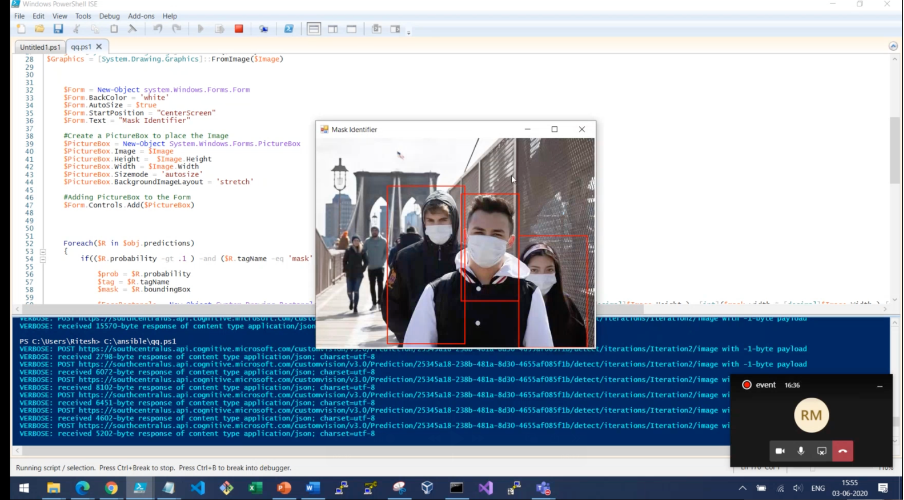Image resolution: width=904 pixels, height=500 pixels.
Task: Create a new script from toolbar
Action: pyautogui.click(x=21, y=29)
